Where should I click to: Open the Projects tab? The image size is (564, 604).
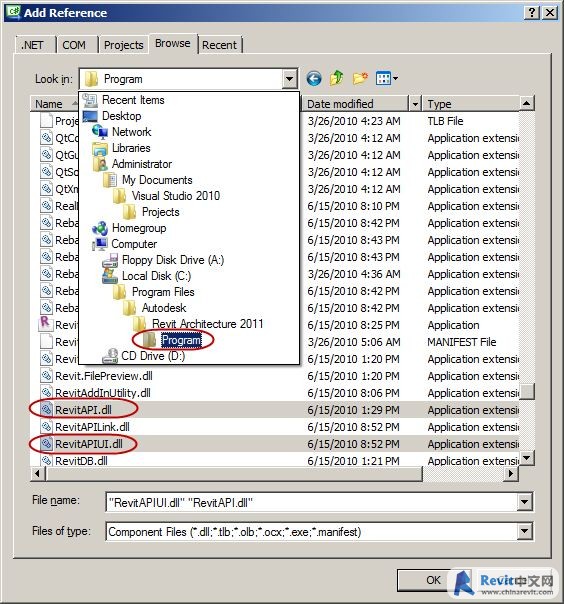coord(123,45)
